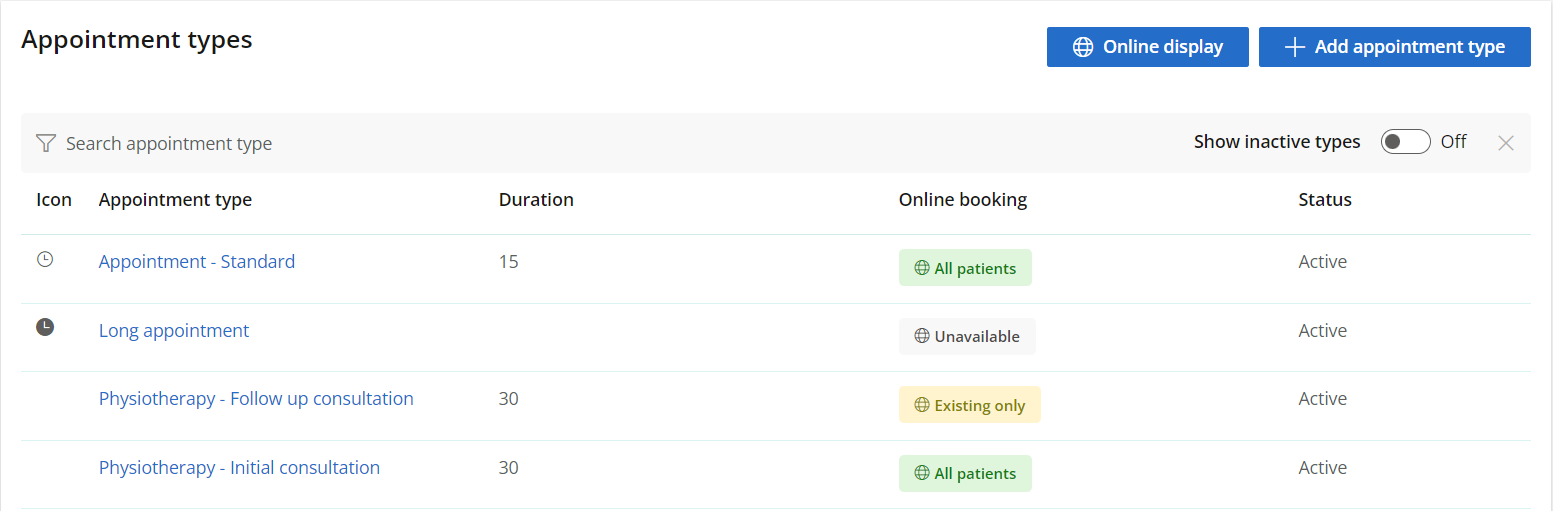
Task: Add a new appointment type
Action: (1394, 47)
